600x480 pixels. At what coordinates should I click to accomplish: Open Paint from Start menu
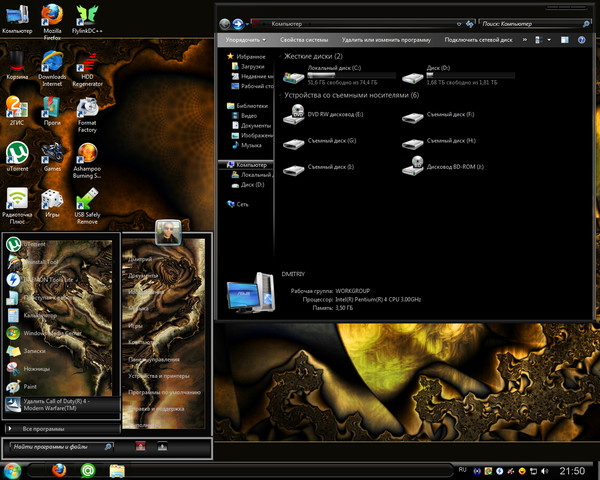59,387
